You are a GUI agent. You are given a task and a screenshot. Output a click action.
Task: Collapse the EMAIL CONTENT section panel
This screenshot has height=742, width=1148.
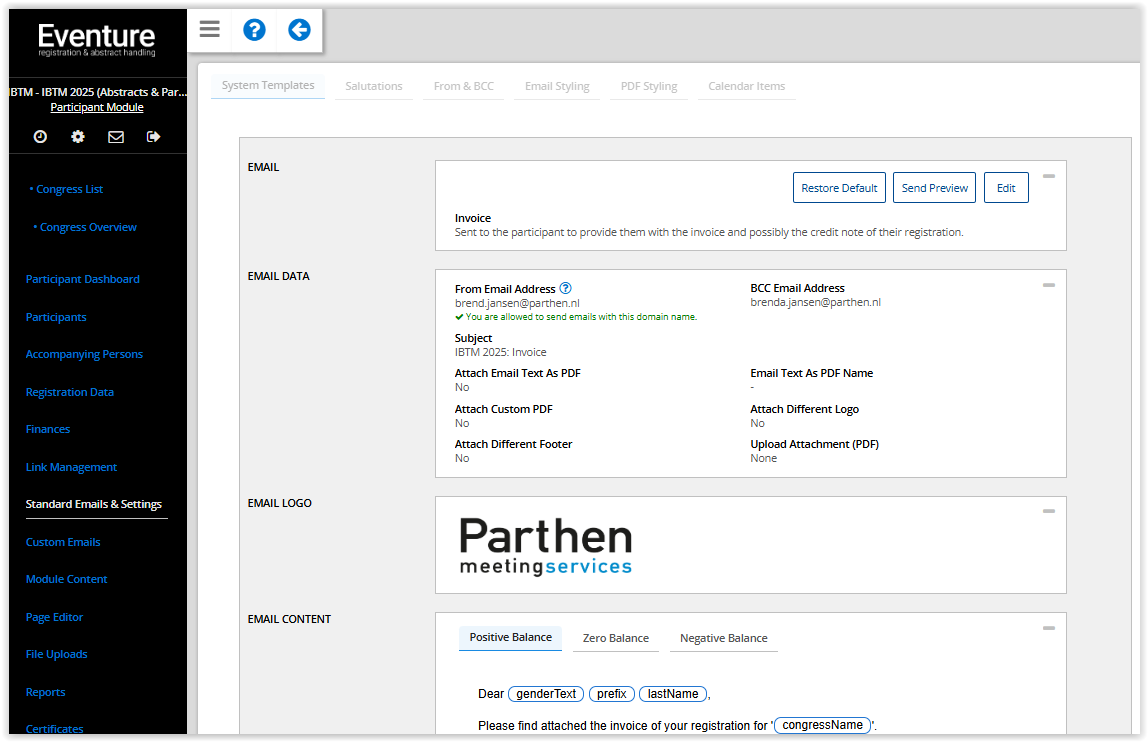pos(1048,628)
